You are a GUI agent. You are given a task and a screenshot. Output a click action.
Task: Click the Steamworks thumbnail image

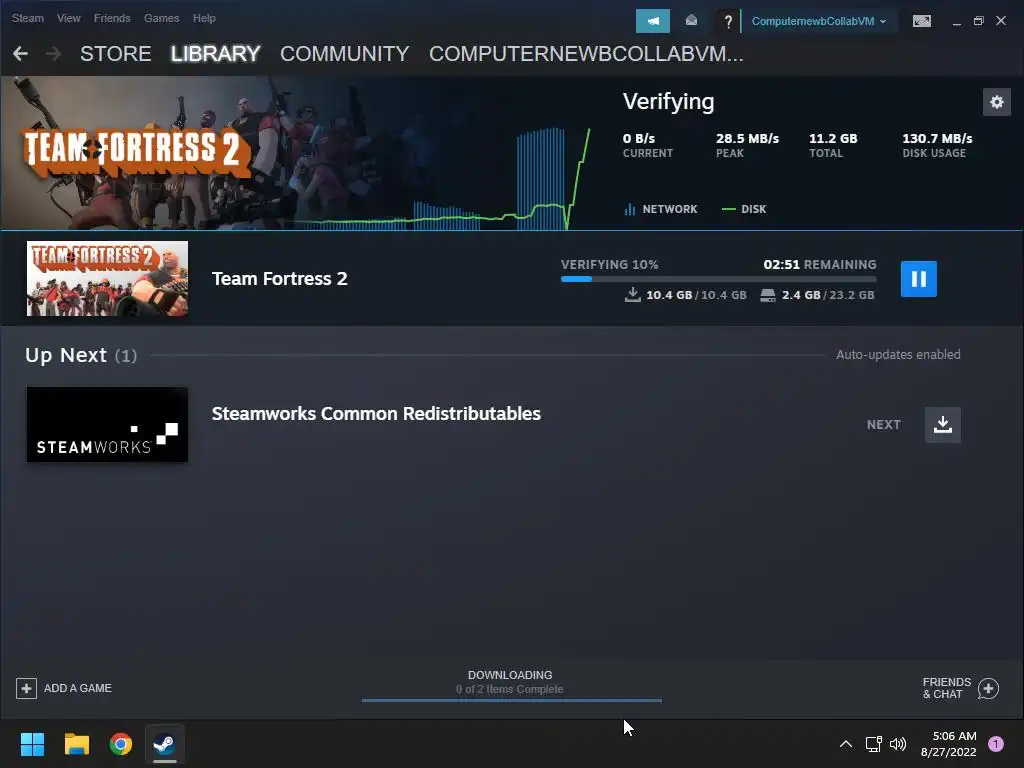[x=107, y=424]
